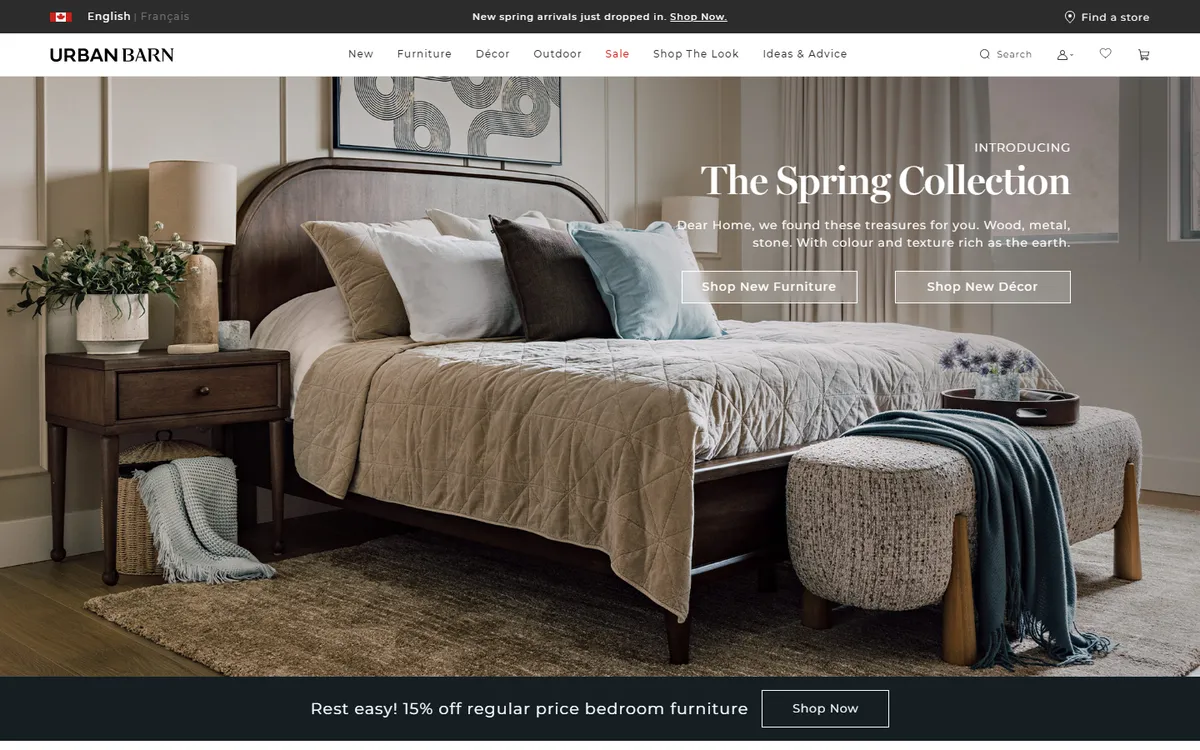Click Shop New Furniture button
Screen dimensions: 1200x750
(769, 287)
